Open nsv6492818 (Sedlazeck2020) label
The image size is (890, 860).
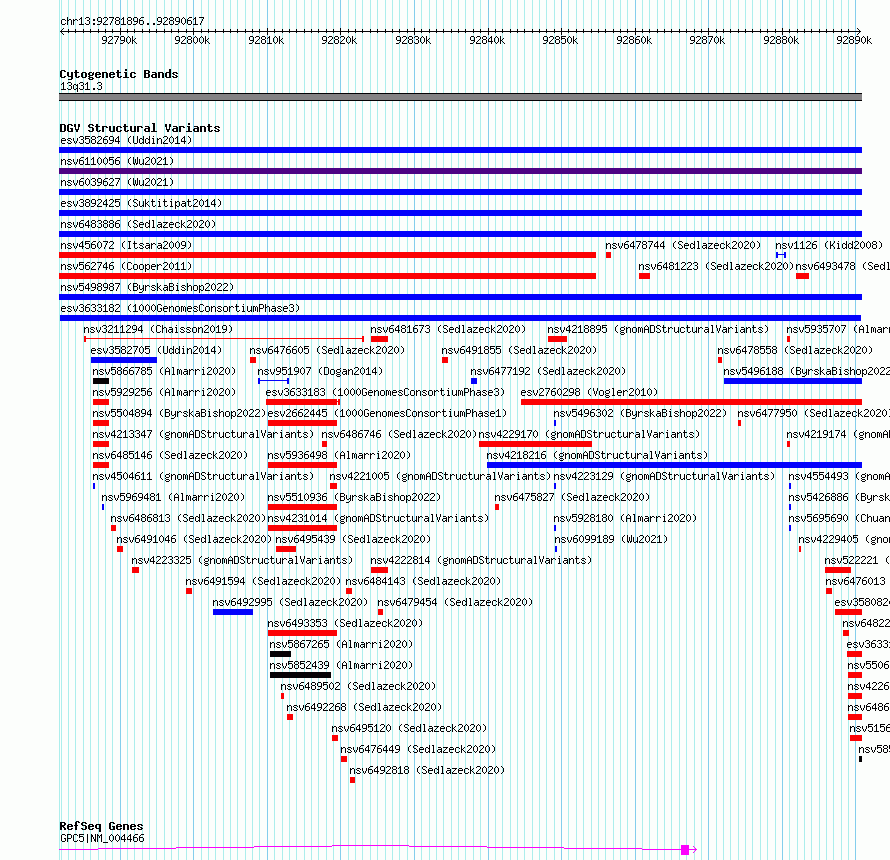[427, 770]
